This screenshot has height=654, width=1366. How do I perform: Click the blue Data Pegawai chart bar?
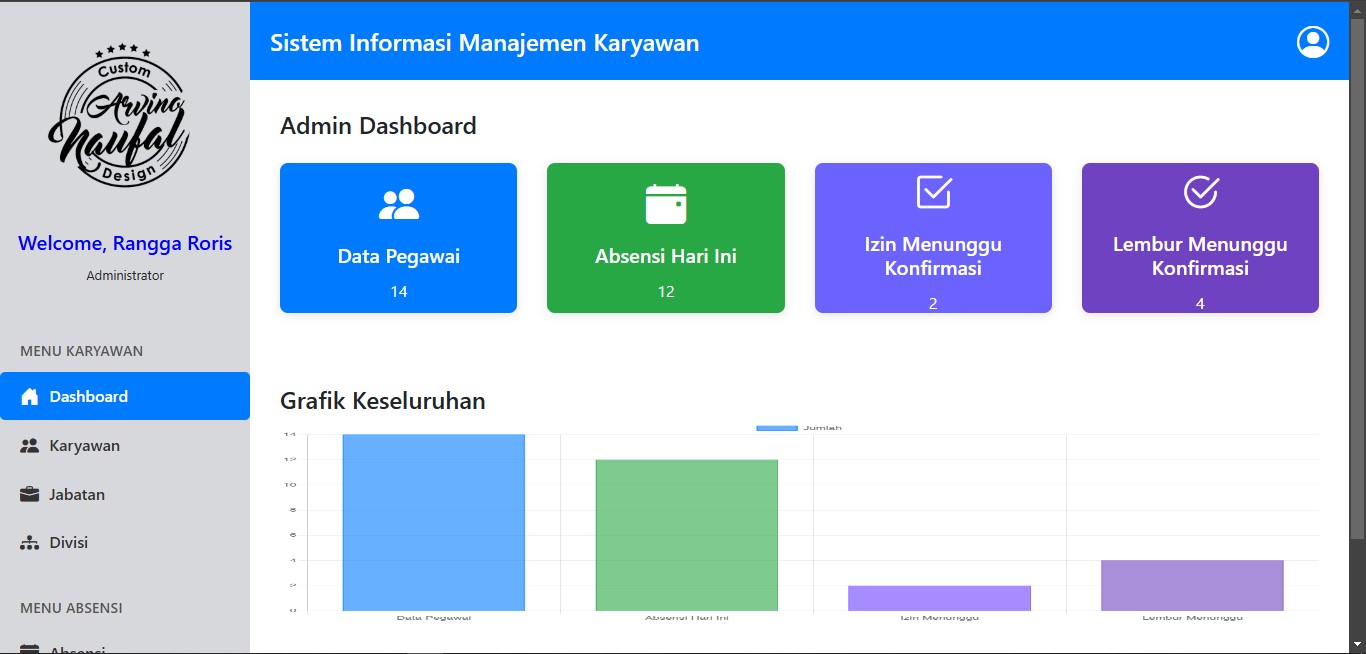[433, 522]
